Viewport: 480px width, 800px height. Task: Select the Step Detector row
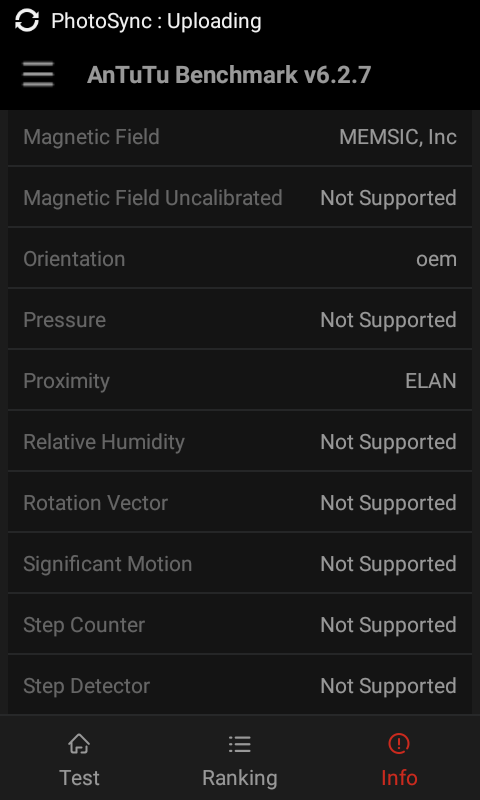[x=240, y=686]
